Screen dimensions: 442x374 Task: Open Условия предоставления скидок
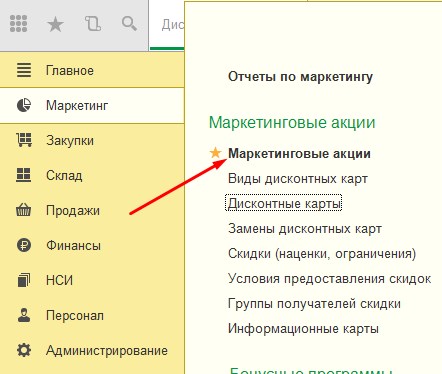(x=329, y=279)
